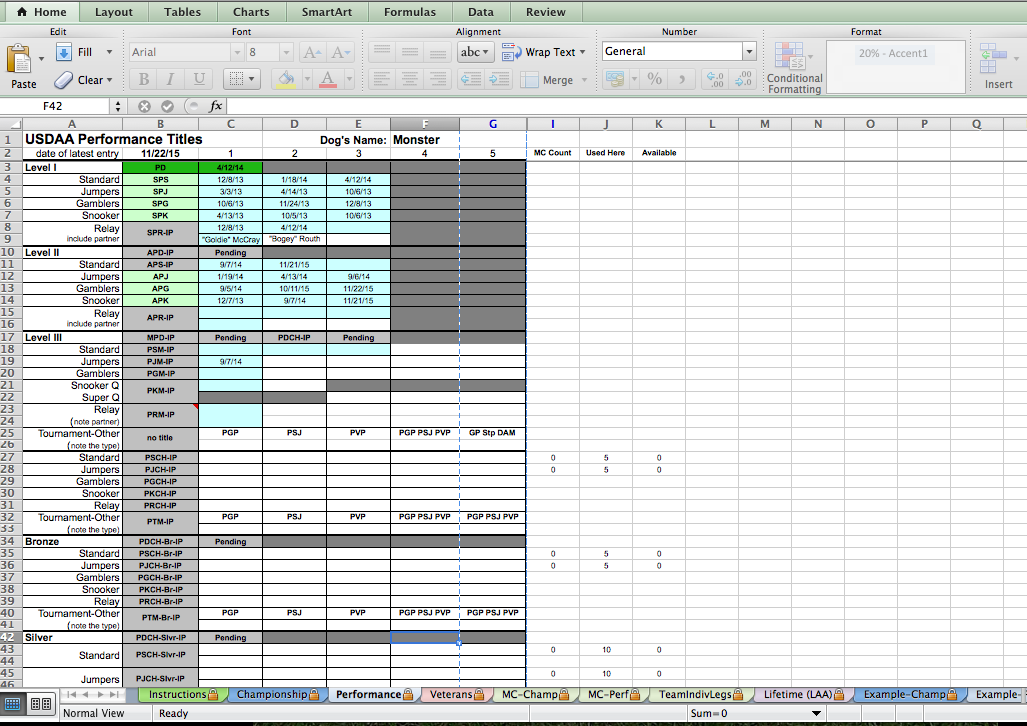The image size is (1027, 726).
Task: Click the formula bar confirm checkmark
Action: coord(168,106)
